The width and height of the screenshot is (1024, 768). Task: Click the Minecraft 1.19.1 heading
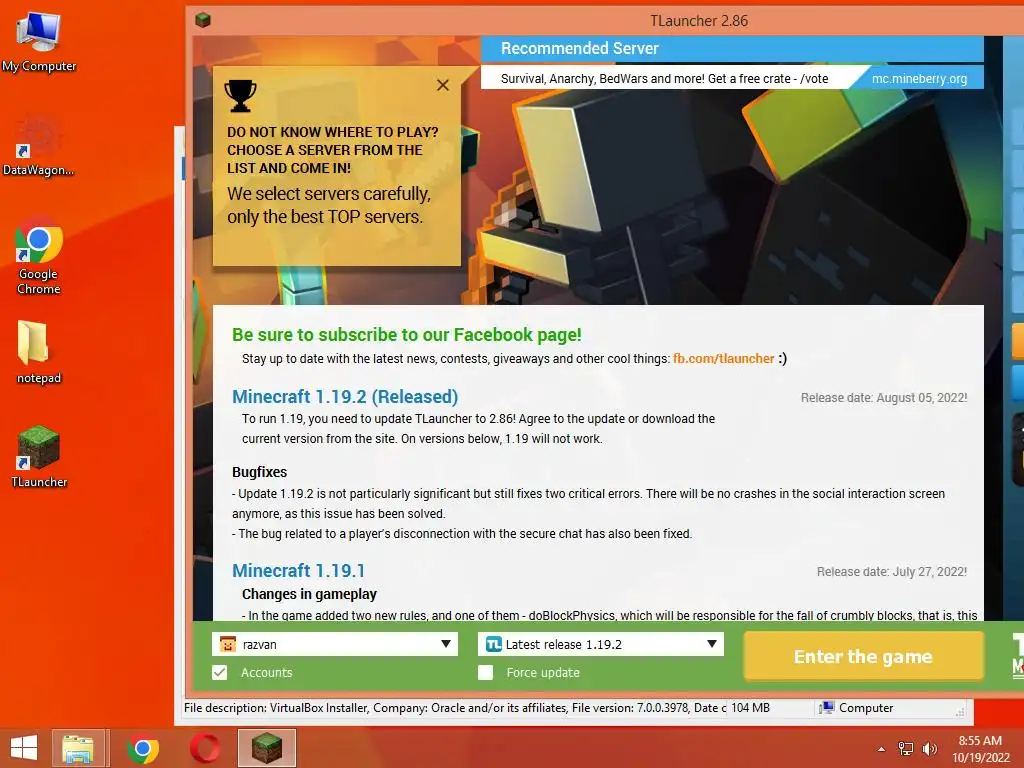click(x=298, y=571)
